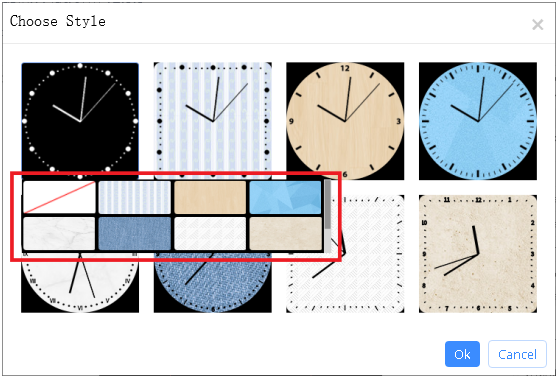
Task: Pick the denim round clock style
Action: pyautogui.click(x=213, y=283)
